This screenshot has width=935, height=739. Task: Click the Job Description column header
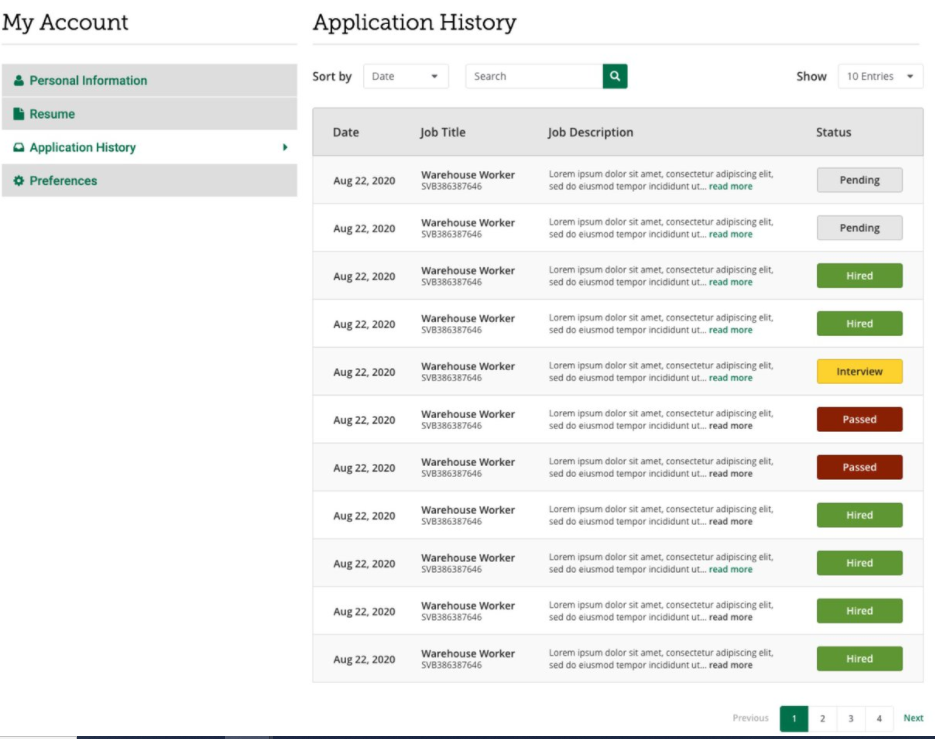[x=590, y=132]
